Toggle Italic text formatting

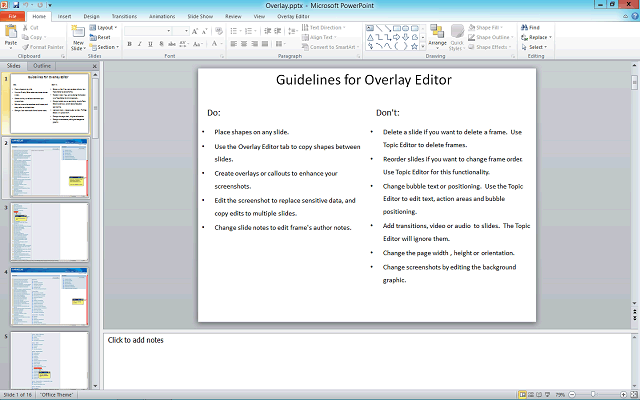(141, 44)
